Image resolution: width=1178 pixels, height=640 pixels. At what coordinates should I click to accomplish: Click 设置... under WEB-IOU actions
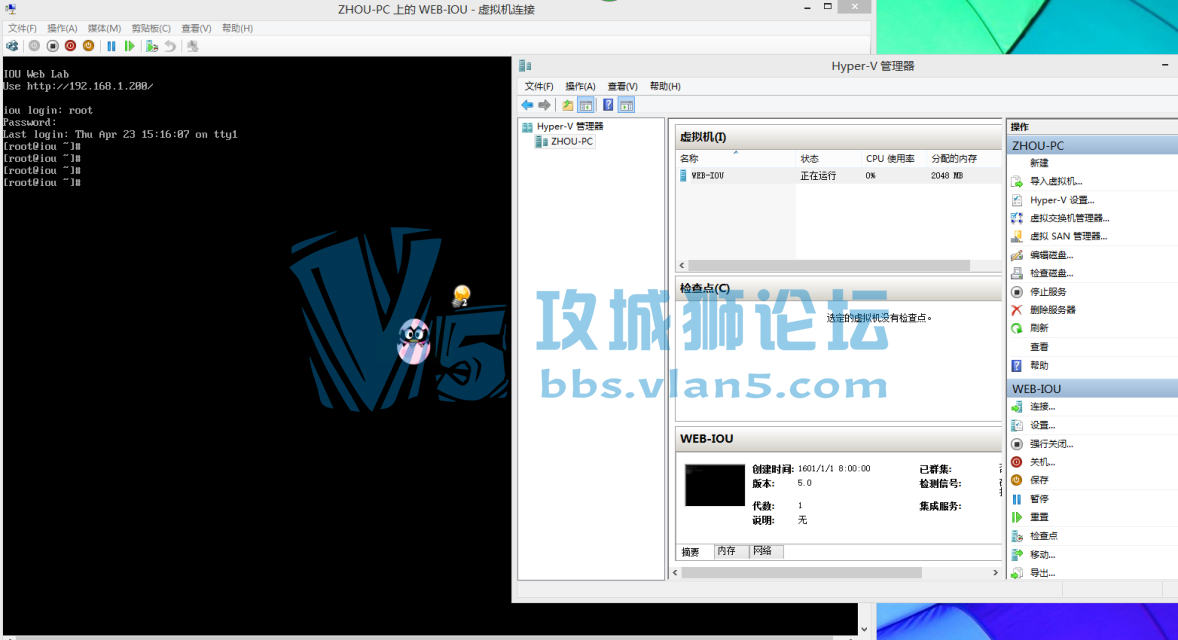pos(1042,425)
